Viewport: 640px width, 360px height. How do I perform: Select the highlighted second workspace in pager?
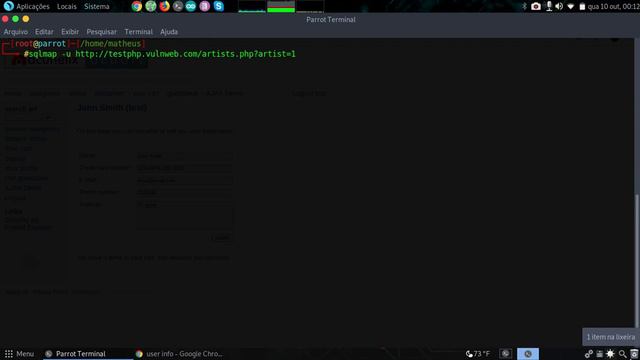click(x=528, y=354)
